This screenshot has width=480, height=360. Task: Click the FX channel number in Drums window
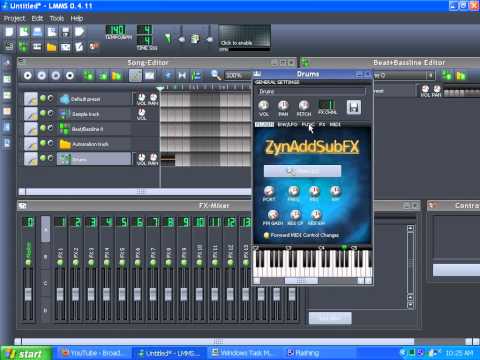pyautogui.click(x=327, y=104)
